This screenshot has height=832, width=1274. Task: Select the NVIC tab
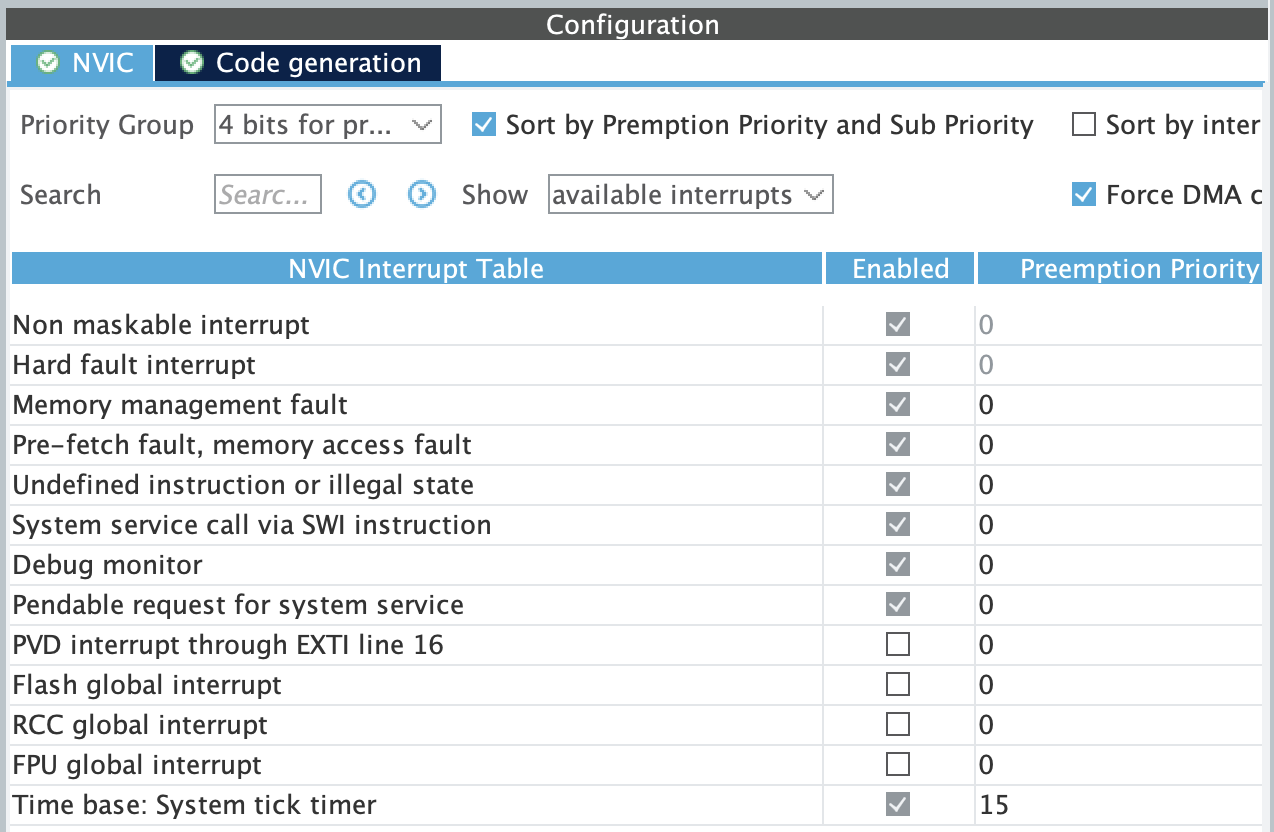point(102,63)
